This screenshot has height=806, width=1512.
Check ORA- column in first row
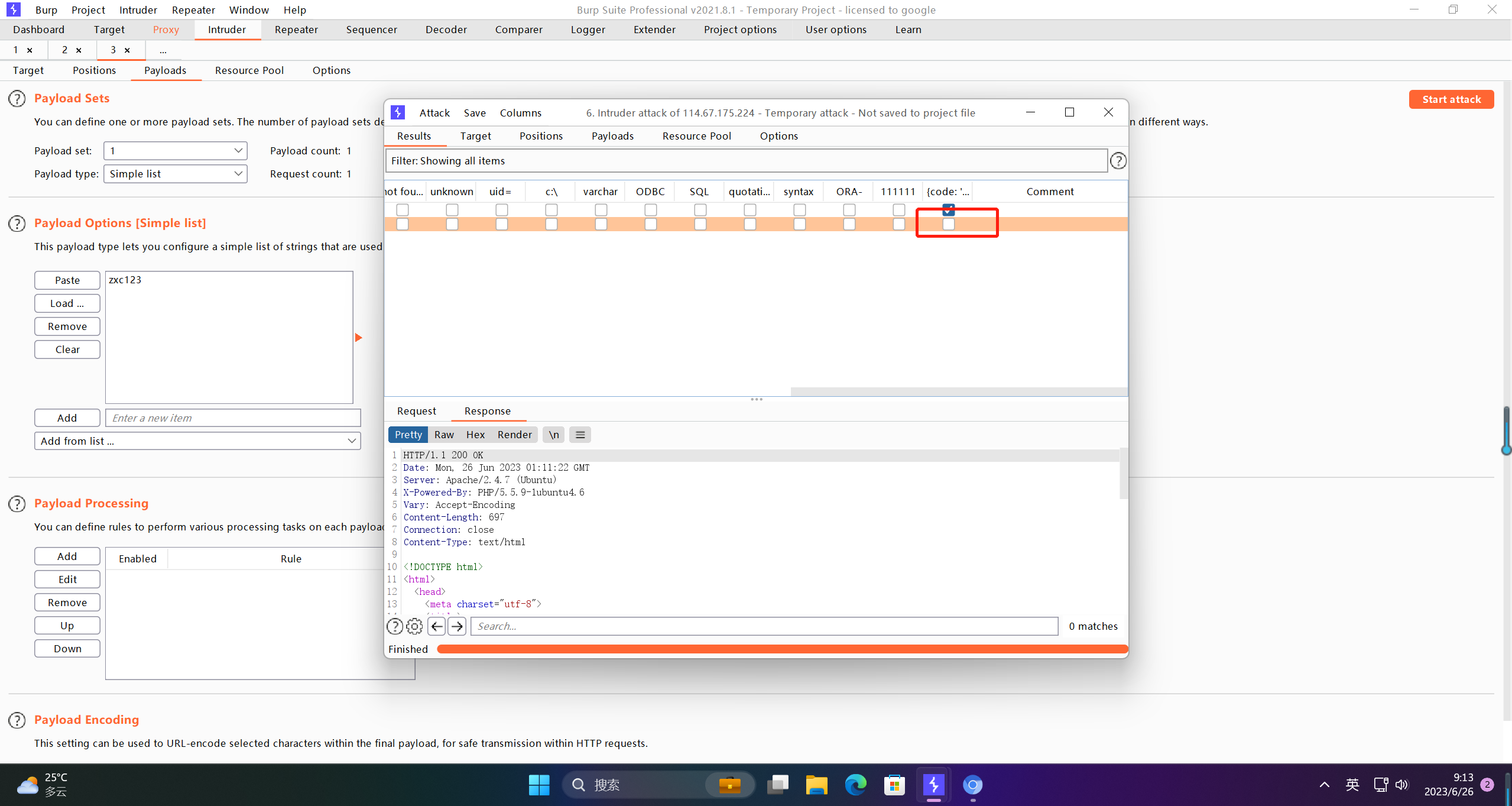(849, 210)
